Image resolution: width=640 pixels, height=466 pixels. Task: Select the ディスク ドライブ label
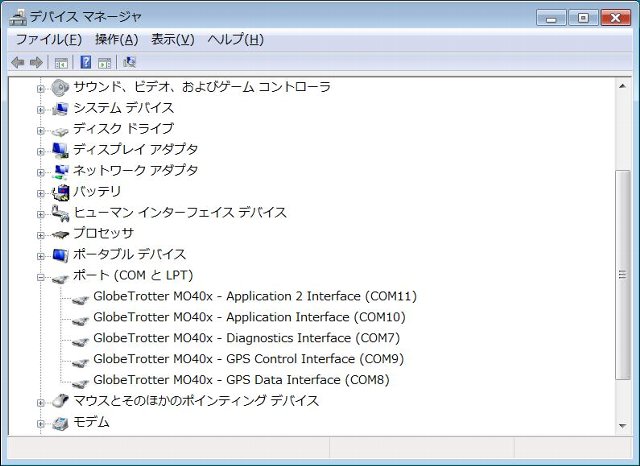124,129
